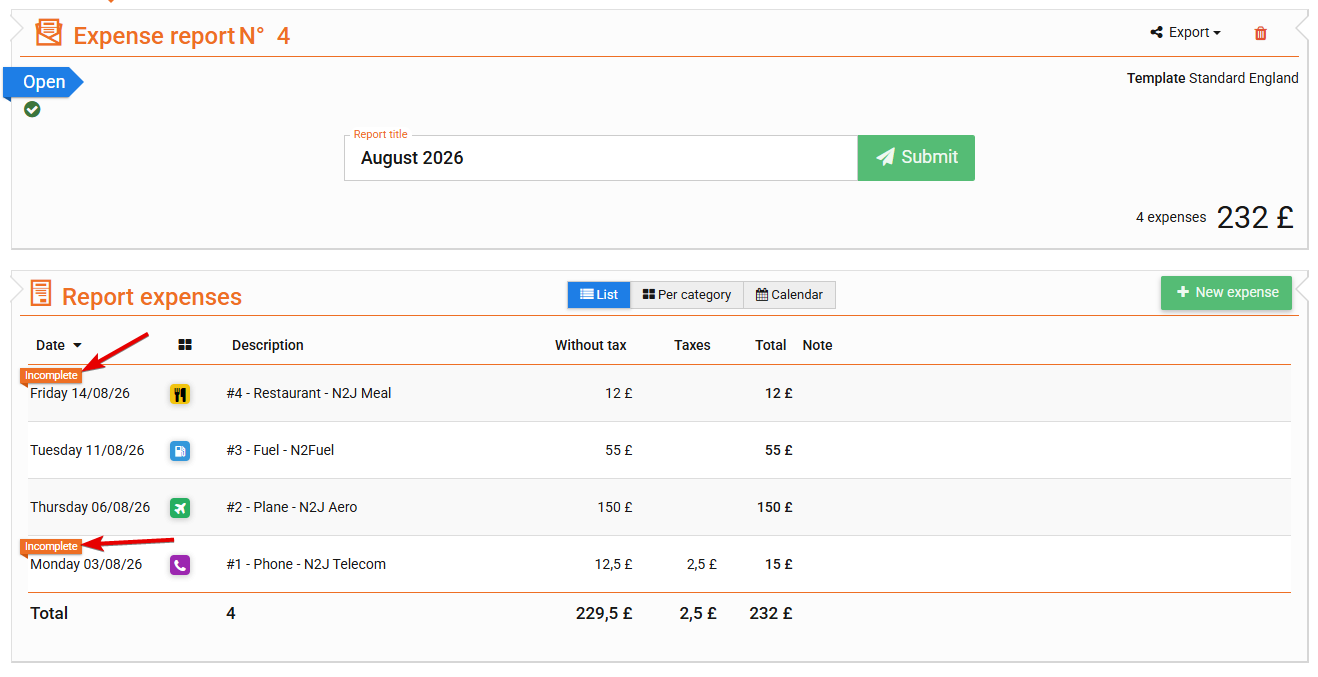Screen dimensions: 1318x677
Task: Click the 229,5 £ total without tax
Action: tap(604, 613)
